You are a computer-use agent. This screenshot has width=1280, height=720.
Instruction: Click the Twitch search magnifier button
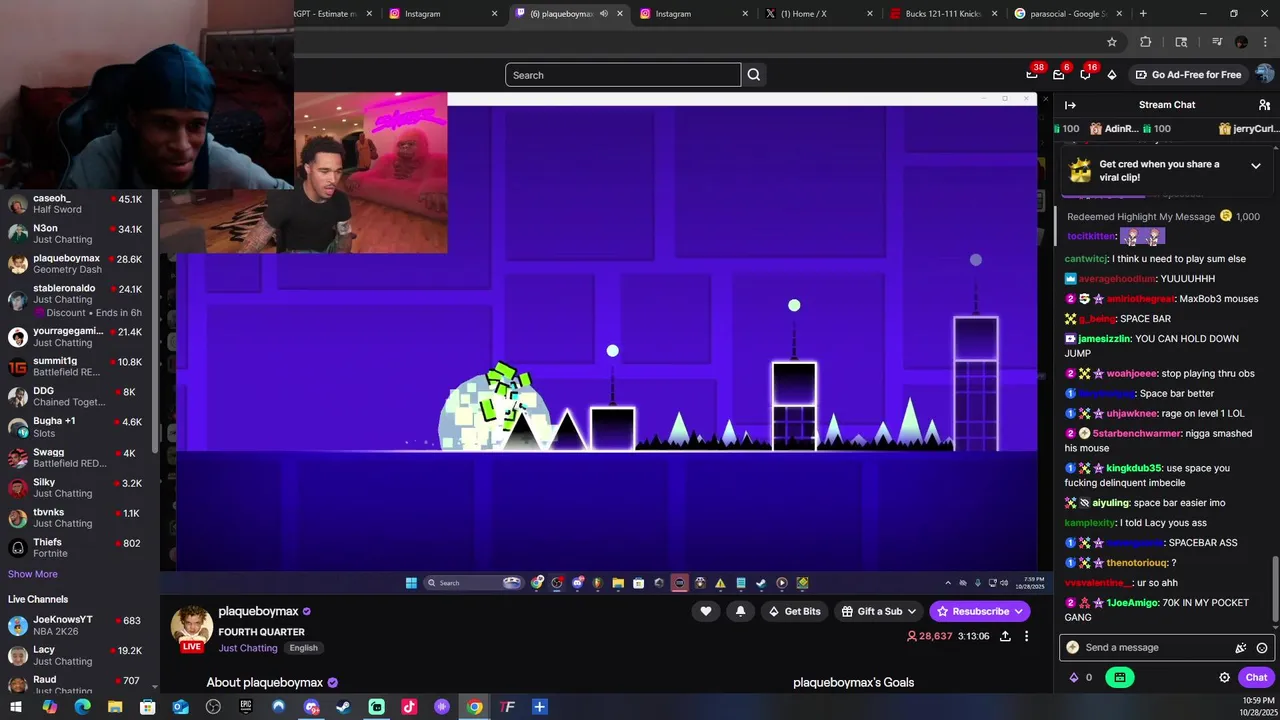click(x=754, y=75)
